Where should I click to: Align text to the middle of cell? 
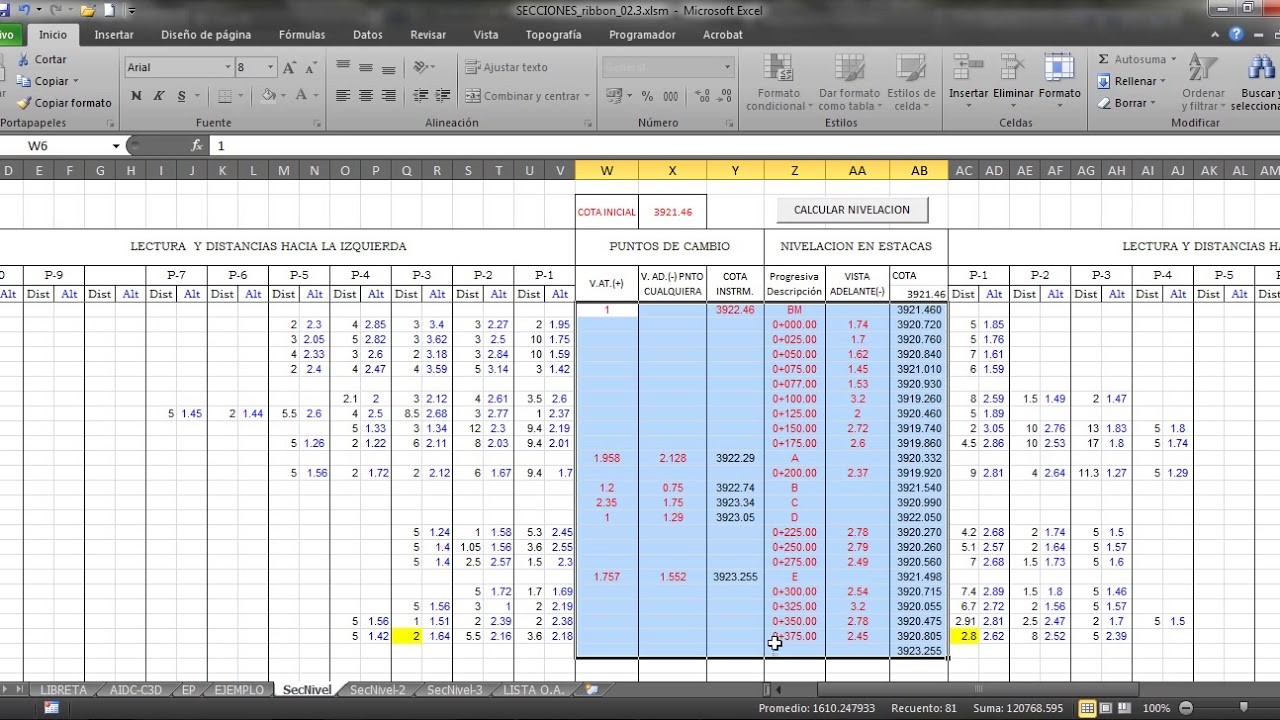pos(365,67)
